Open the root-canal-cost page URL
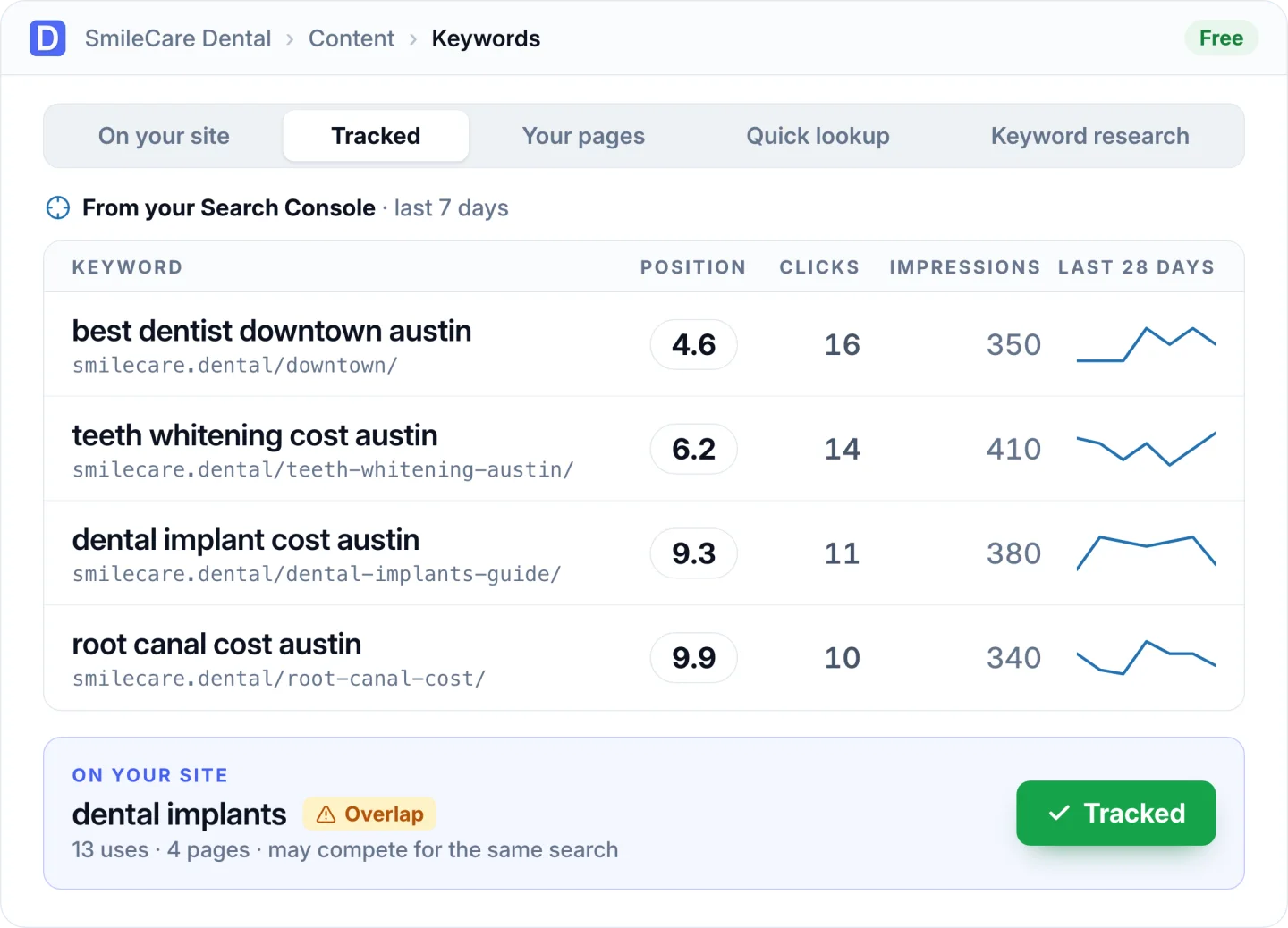1288x928 pixels. [x=279, y=679]
